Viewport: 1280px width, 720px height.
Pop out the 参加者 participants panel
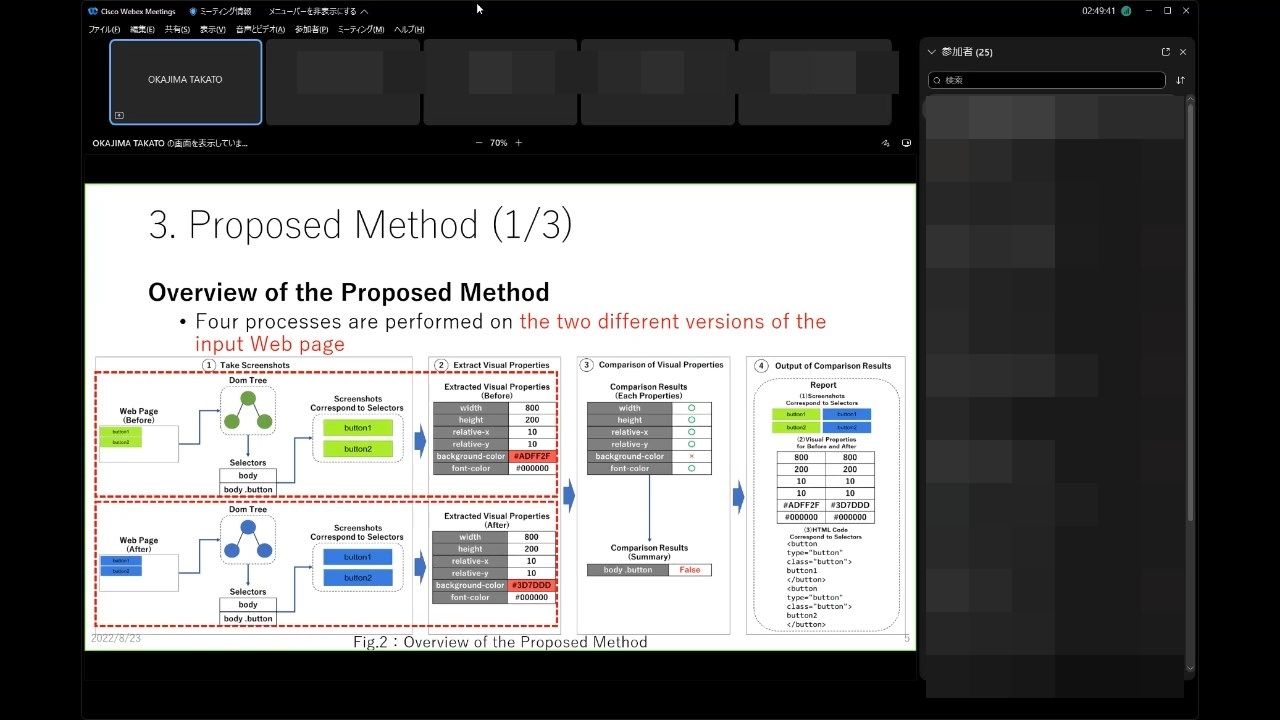[x=1165, y=52]
